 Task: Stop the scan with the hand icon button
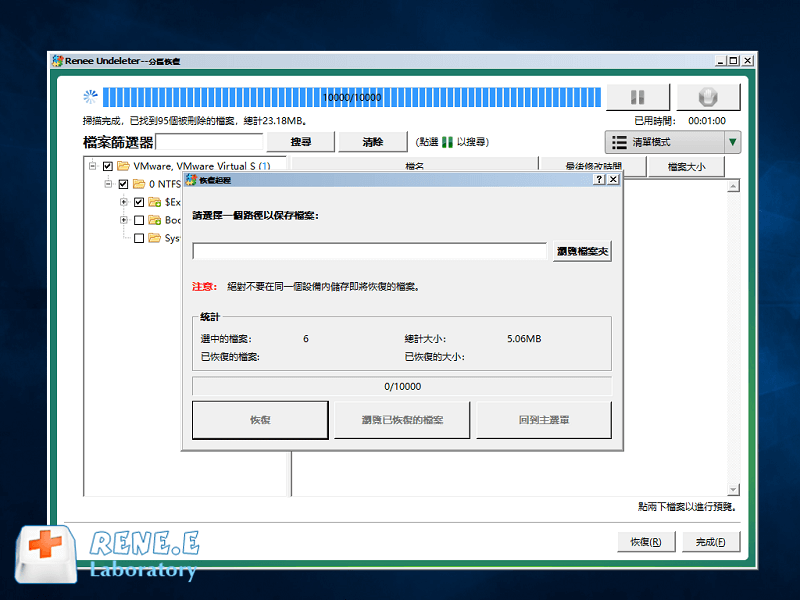[x=708, y=97]
